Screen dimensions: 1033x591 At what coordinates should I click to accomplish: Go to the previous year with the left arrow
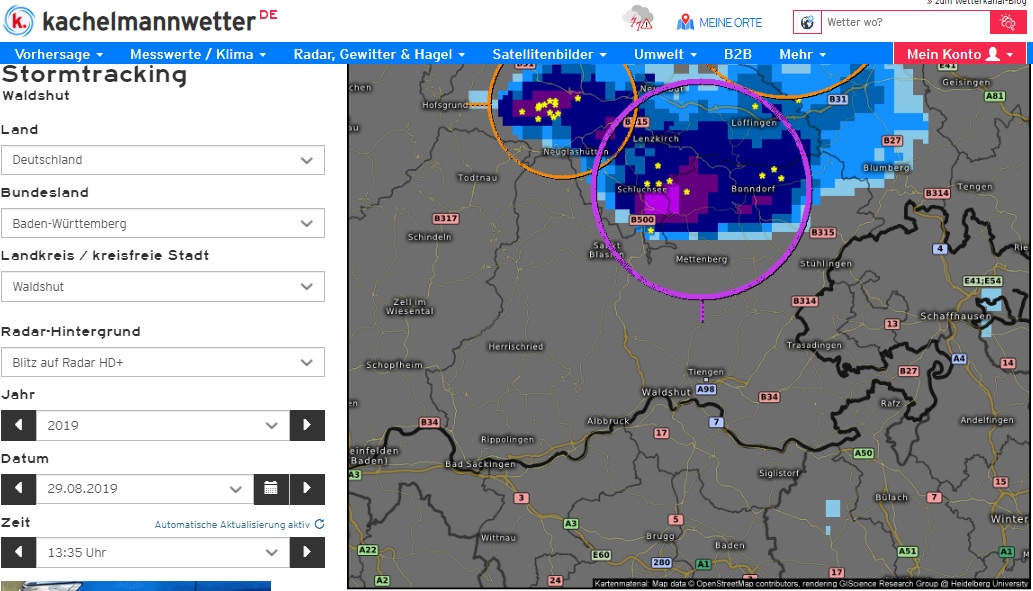tap(18, 425)
